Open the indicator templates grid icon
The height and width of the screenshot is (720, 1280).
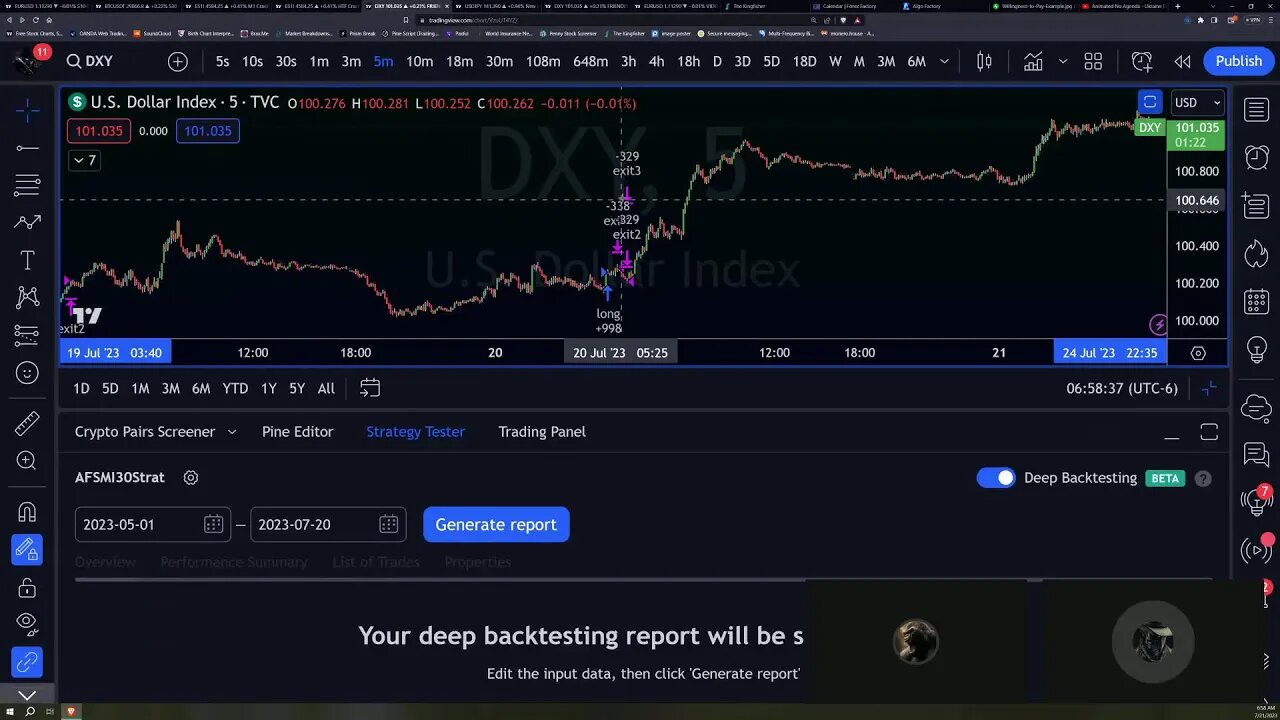click(x=1093, y=61)
